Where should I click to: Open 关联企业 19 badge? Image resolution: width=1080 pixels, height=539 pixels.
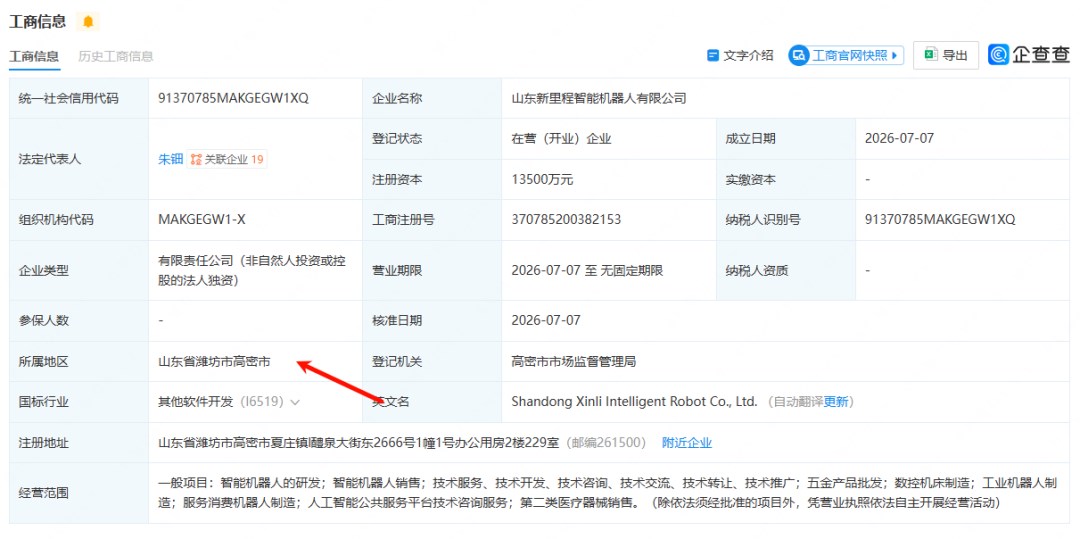pos(227,160)
